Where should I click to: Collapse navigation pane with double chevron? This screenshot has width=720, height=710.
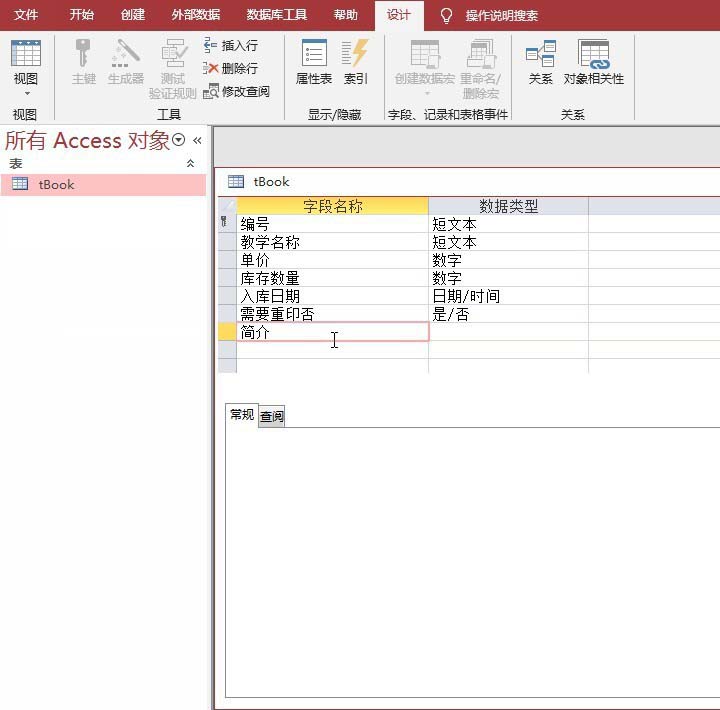(197, 141)
